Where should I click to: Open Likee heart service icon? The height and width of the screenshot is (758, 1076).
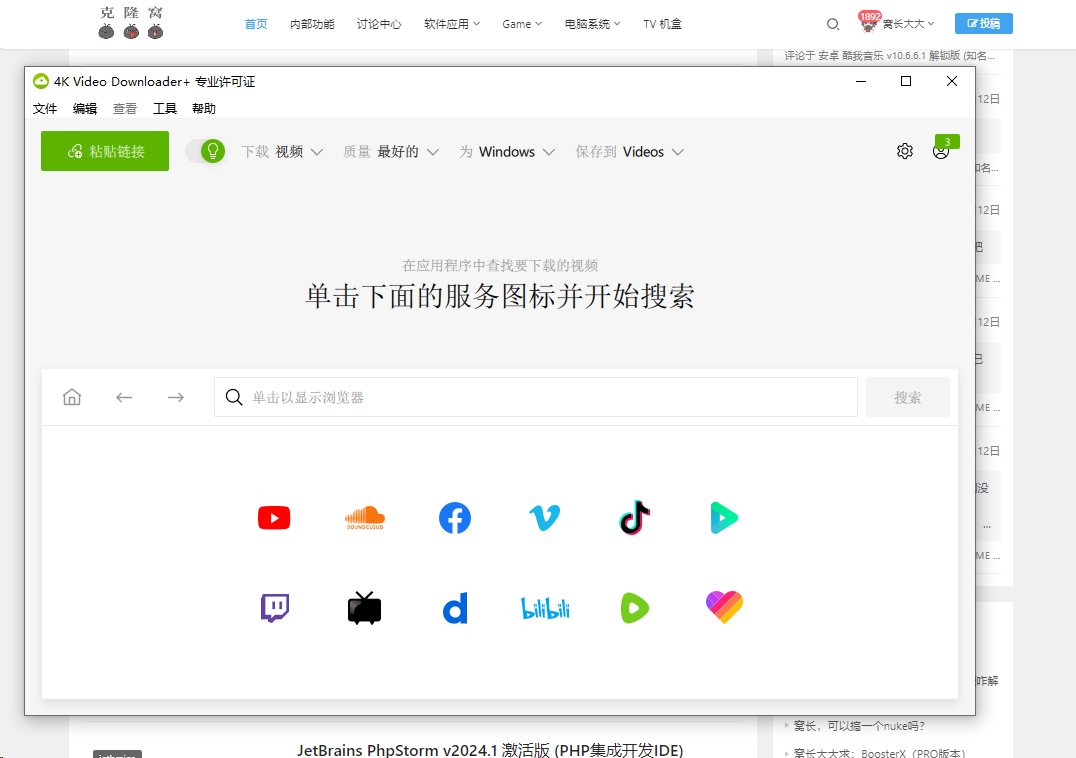point(724,607)
